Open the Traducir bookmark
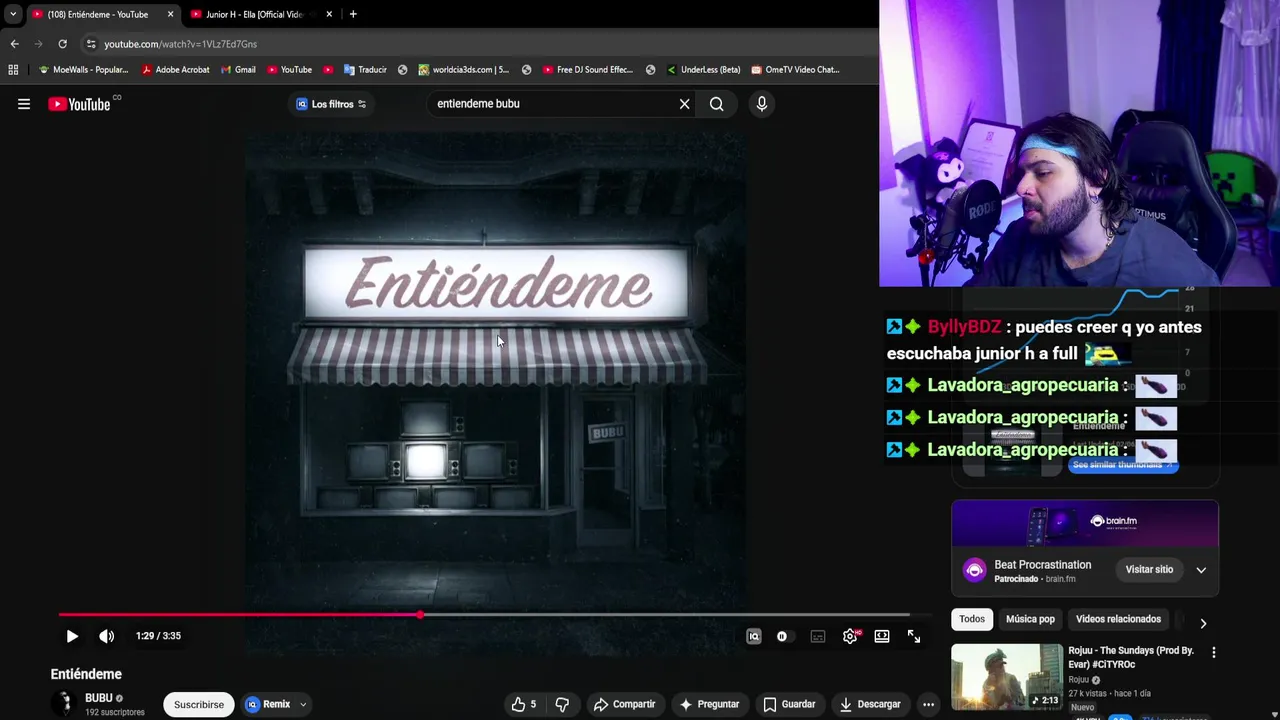Screen dimensions: 1280x720 click(x=365, y=70)
